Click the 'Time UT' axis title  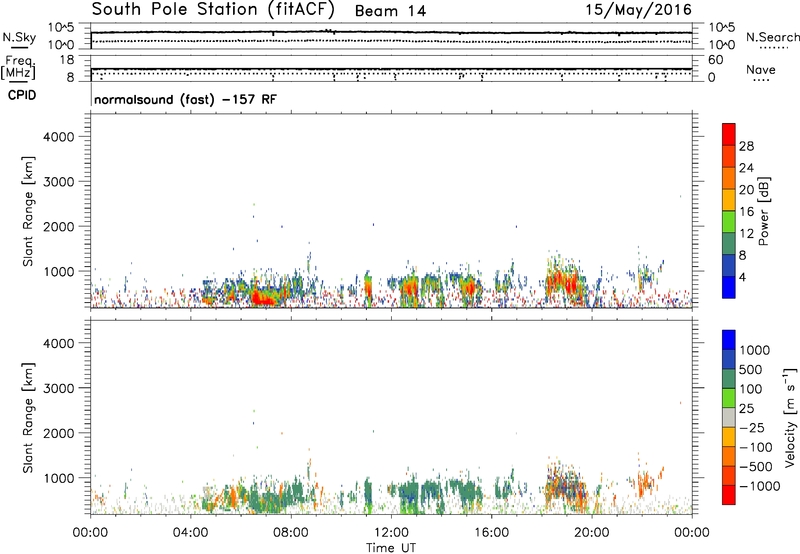pos(391,548)
